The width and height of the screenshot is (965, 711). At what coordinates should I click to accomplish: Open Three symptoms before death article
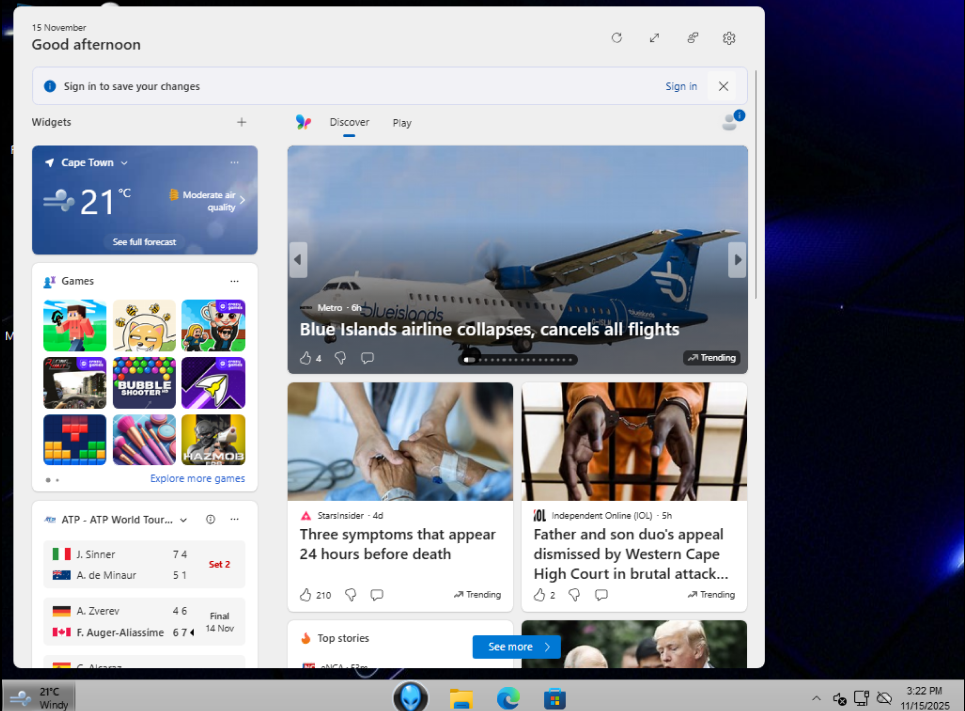(398, 544)
